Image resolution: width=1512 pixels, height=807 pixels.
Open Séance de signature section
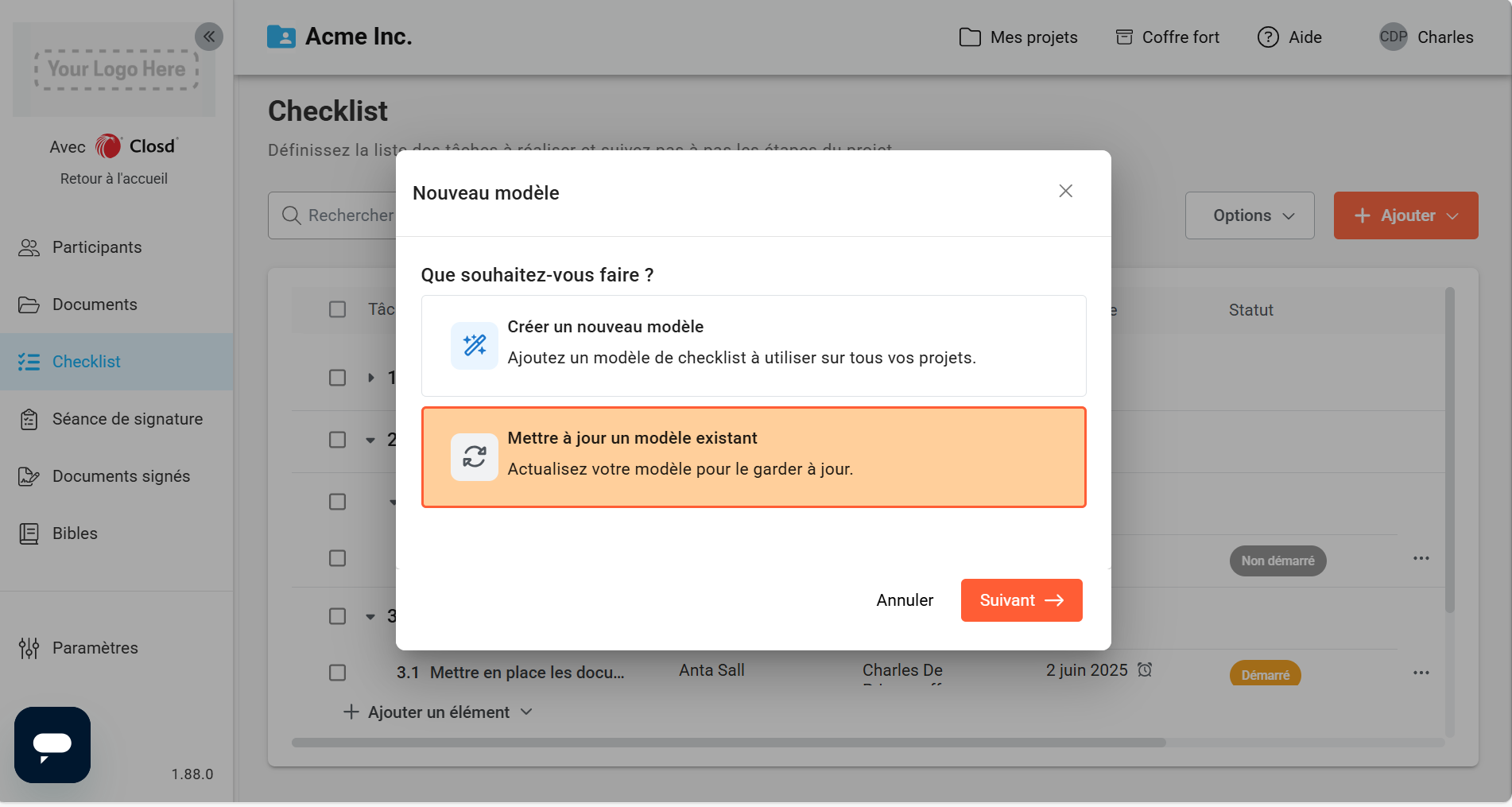127,419
